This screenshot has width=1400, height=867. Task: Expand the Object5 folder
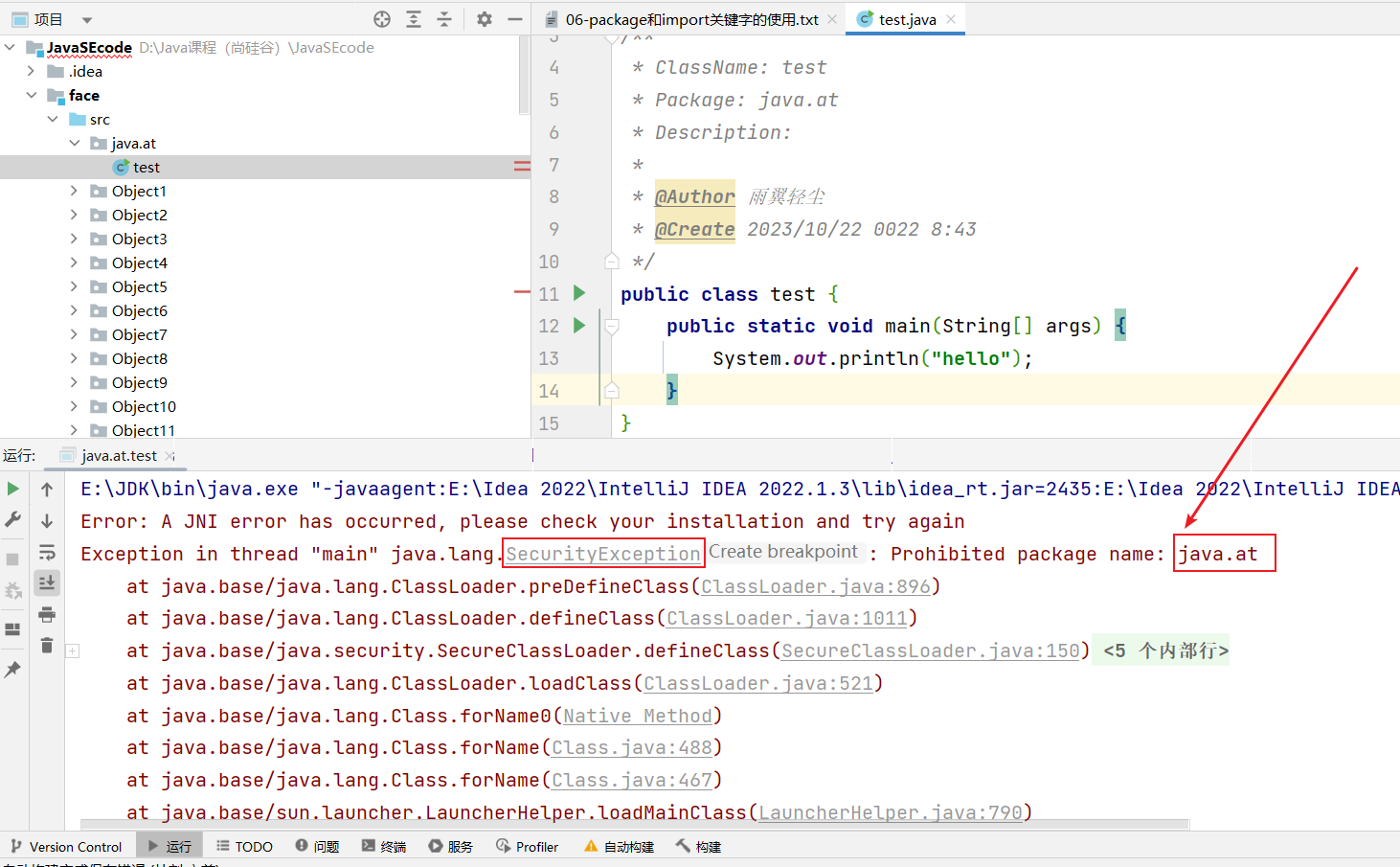click(x=75, y=286)
